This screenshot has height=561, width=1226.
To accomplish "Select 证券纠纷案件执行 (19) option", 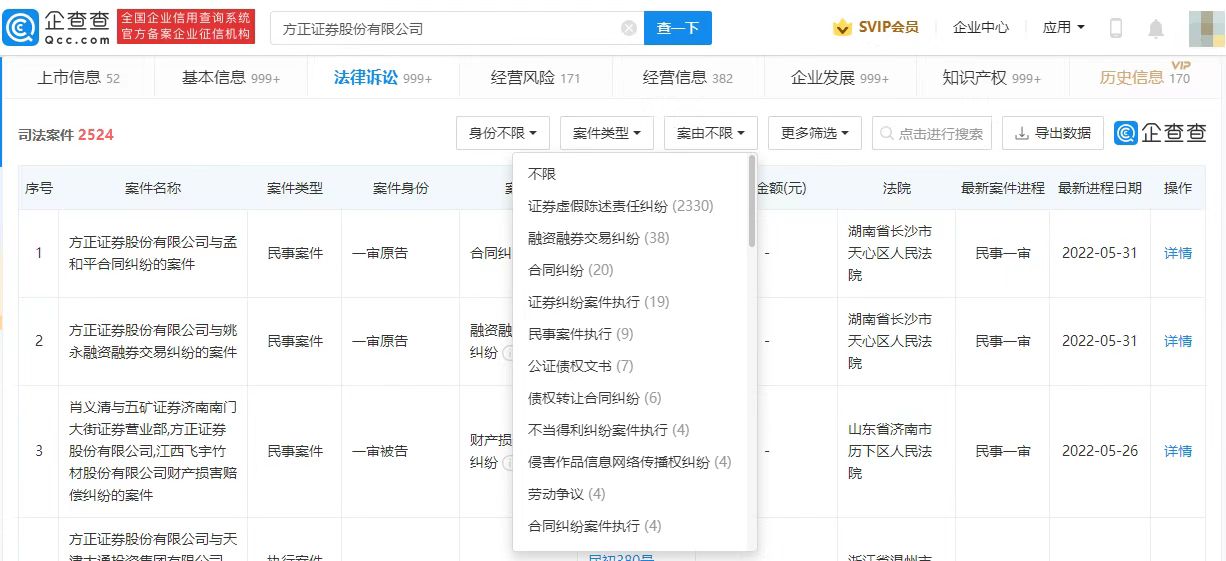I will pos(630,302).
